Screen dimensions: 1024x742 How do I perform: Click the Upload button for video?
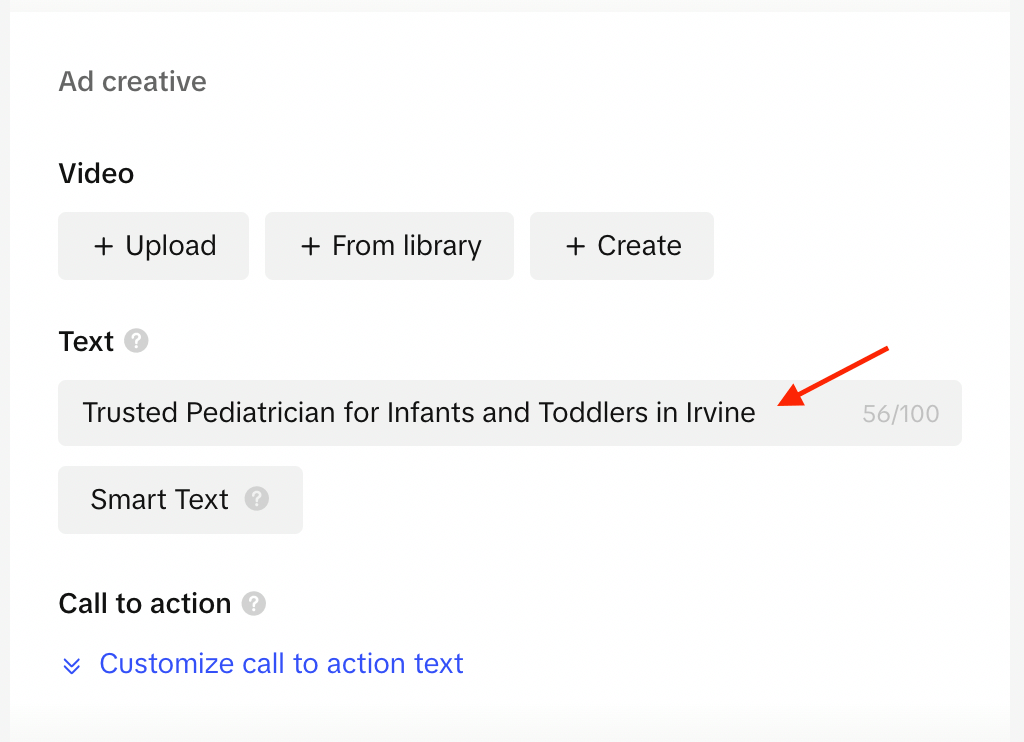pyautogui.click(x=153, y=245)
